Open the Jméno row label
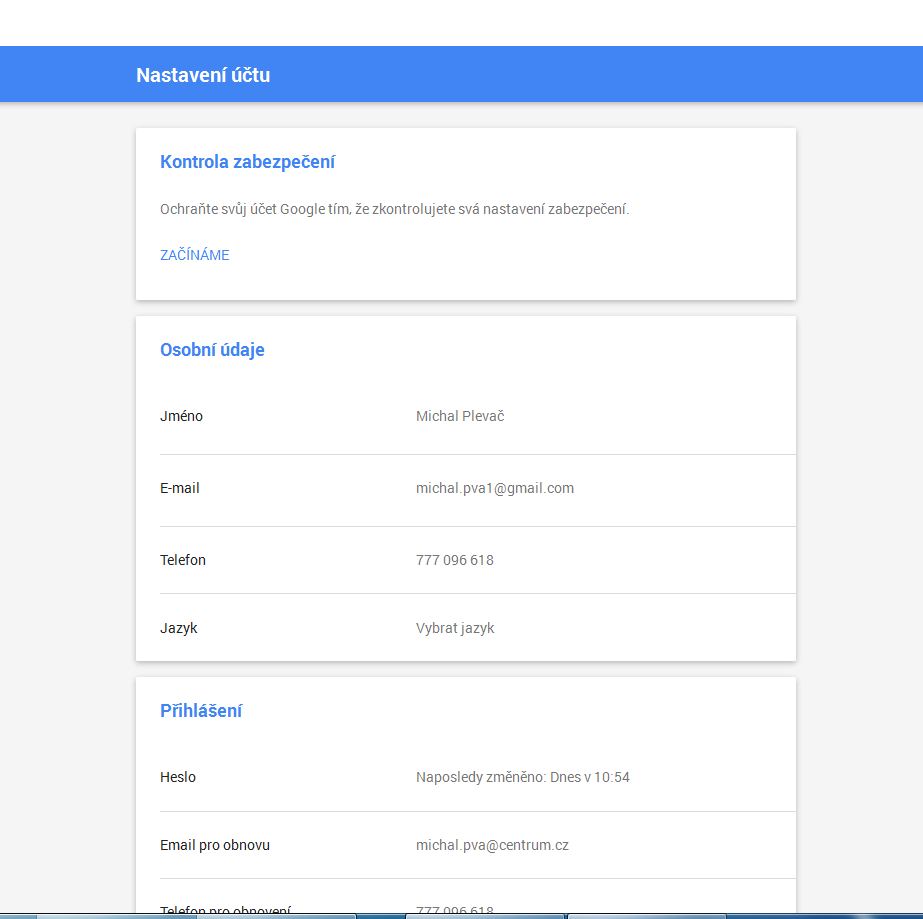923x919 pixels. pos(181,416)
